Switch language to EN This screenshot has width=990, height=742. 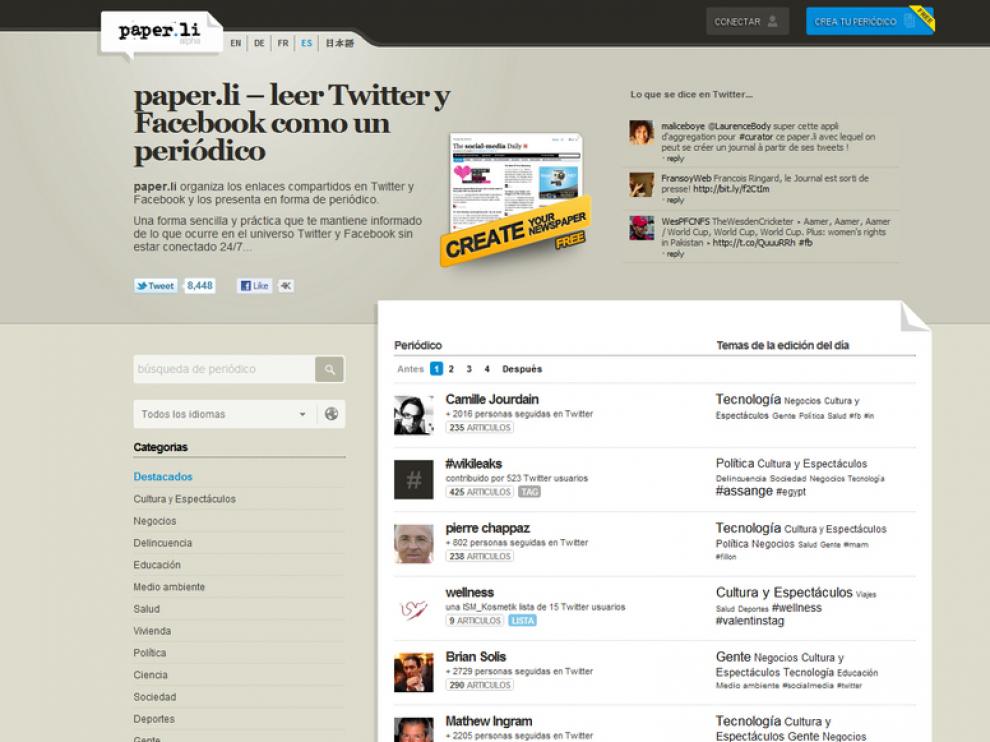click(x=236, y=44)
